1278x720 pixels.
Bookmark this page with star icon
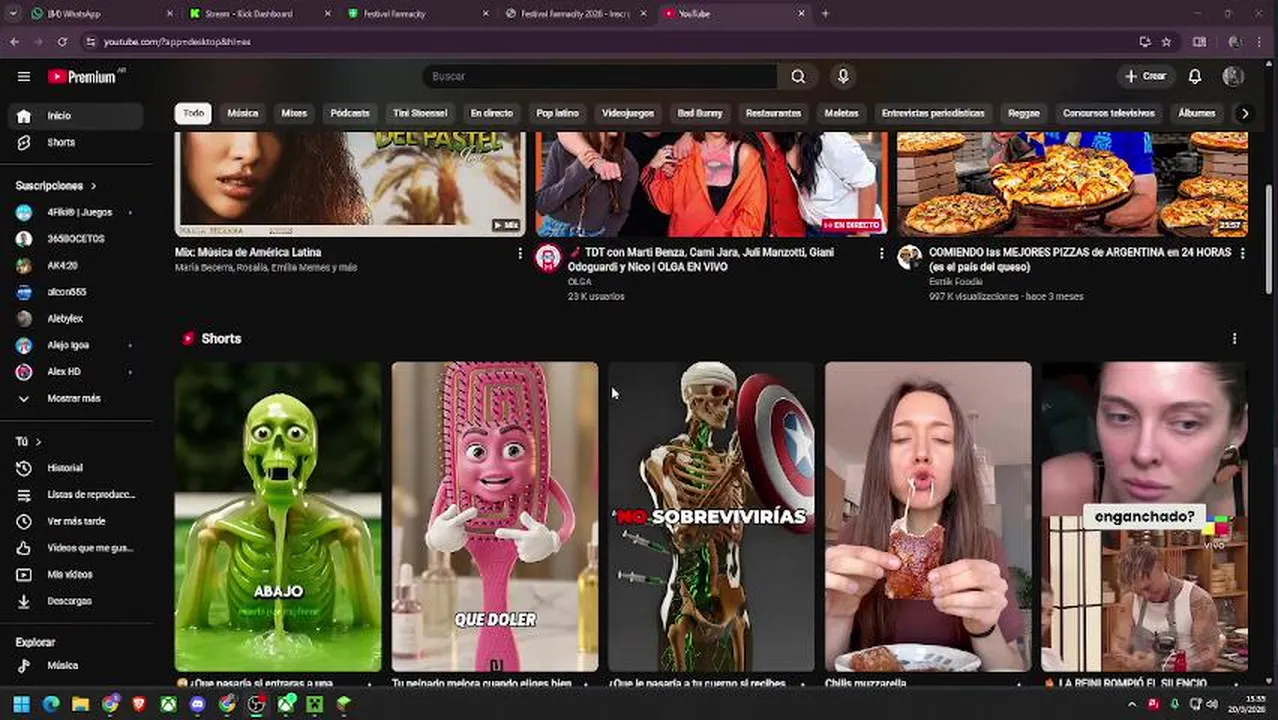(x=1166, y=42)
